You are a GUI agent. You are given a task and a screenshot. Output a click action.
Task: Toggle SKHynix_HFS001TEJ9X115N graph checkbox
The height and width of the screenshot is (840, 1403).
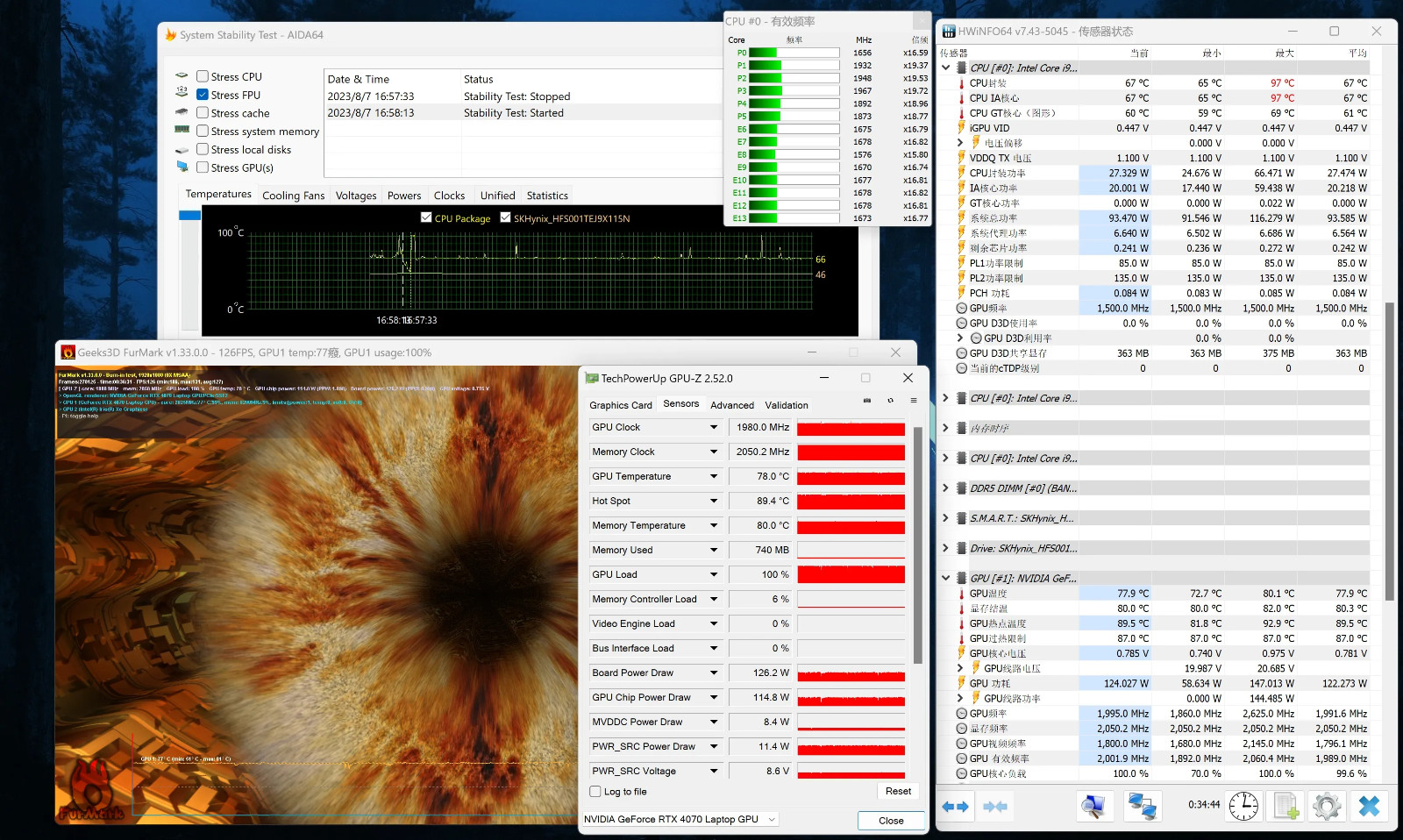coord(505,217)
